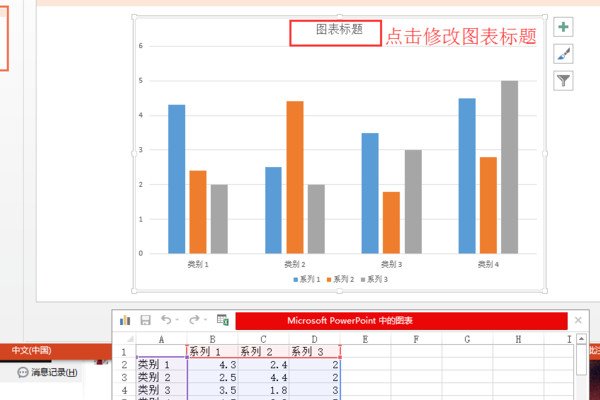
Task: Select cell with value 2.5
Action: pyautogui.click(x=212, y=377)
